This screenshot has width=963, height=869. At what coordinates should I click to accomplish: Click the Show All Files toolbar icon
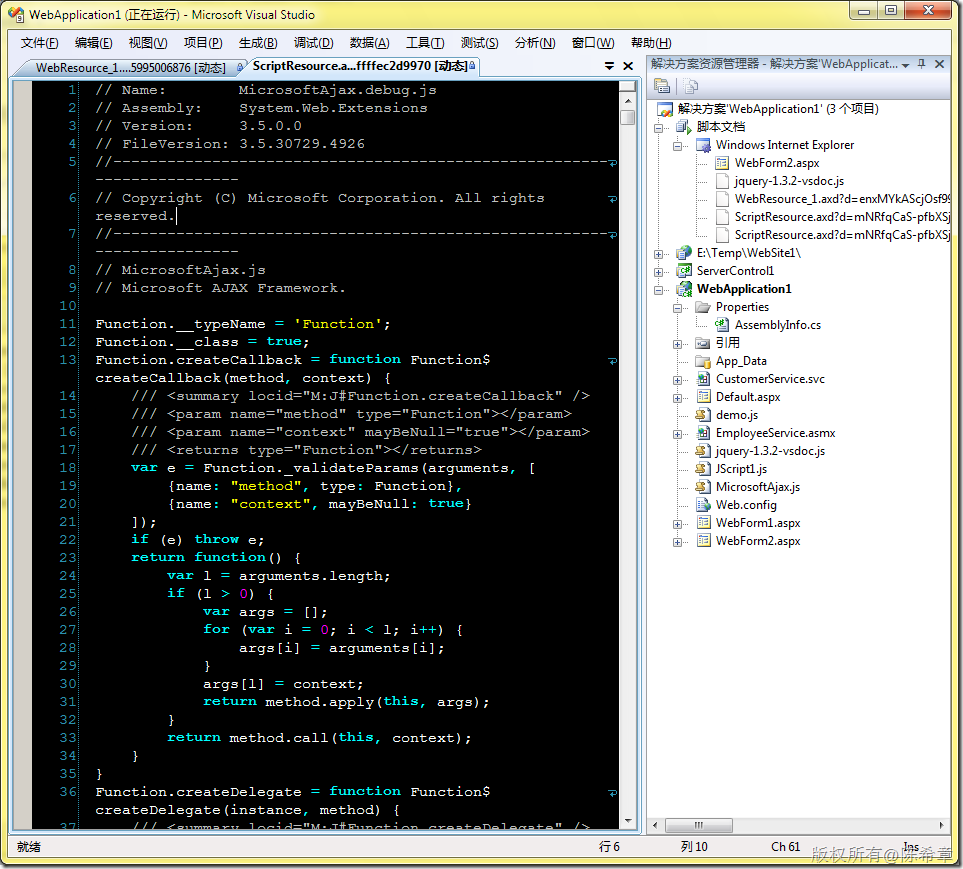690,86
